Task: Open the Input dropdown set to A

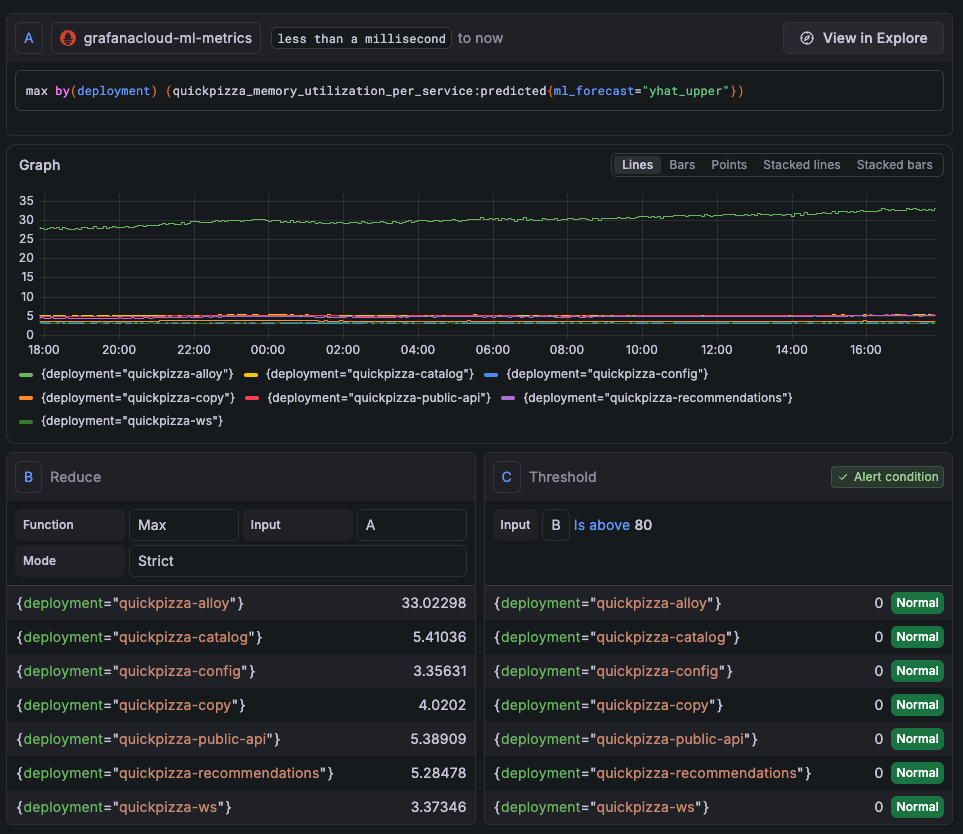Action: tap(411, 525)
